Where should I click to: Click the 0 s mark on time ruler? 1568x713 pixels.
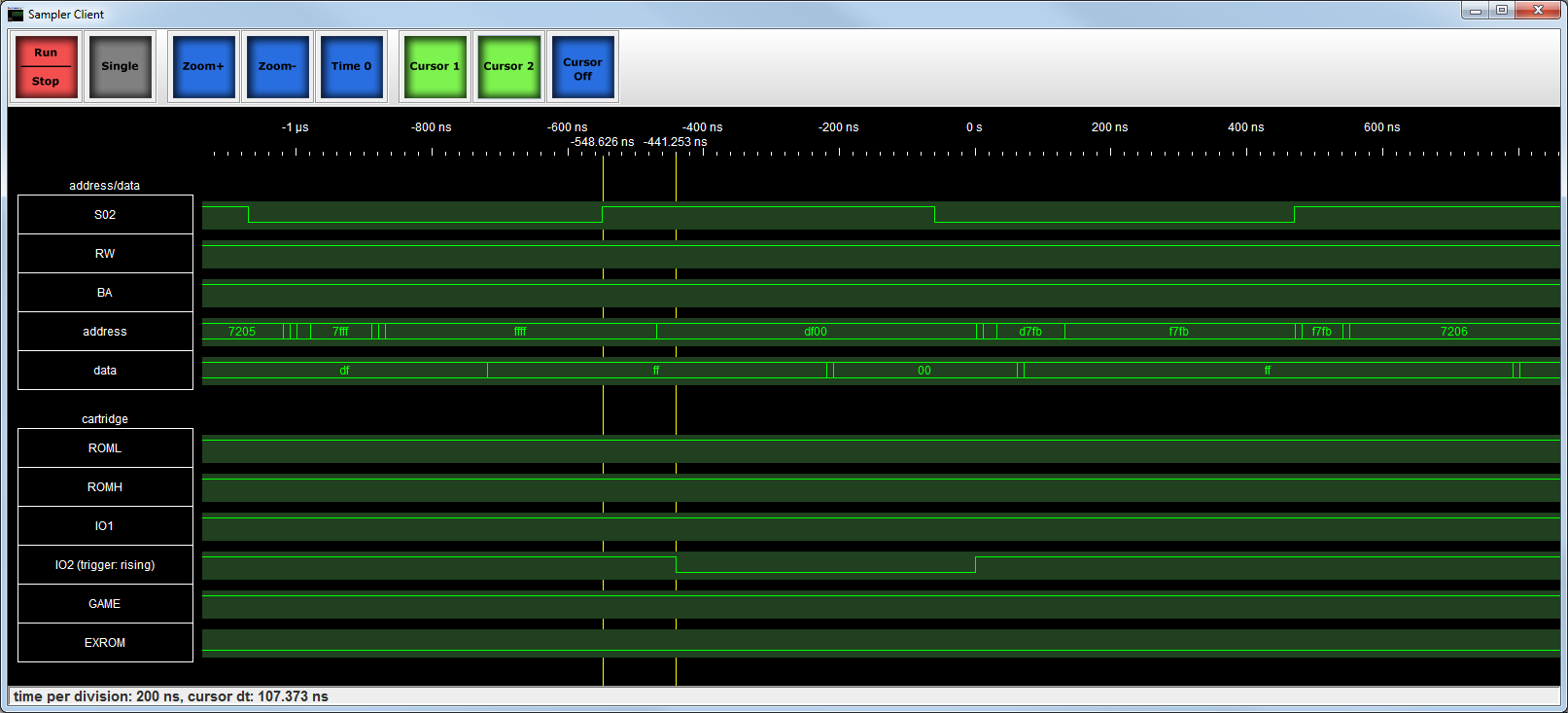click(x=974, y=127)
